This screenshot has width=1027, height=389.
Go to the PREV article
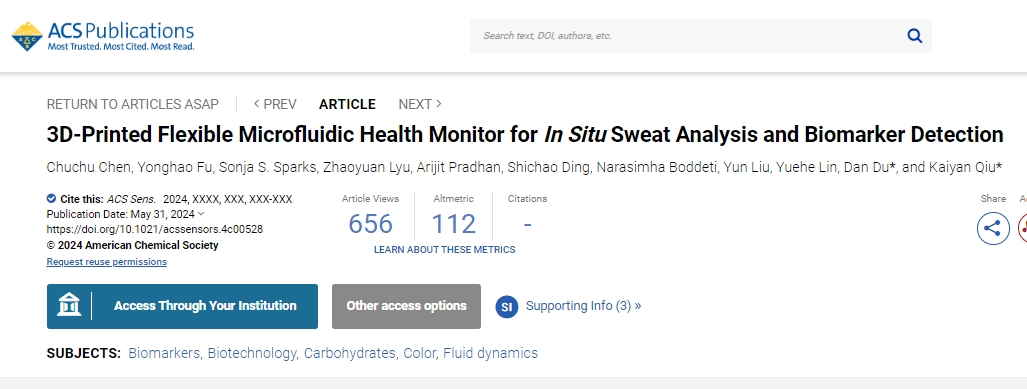point(275,104)
